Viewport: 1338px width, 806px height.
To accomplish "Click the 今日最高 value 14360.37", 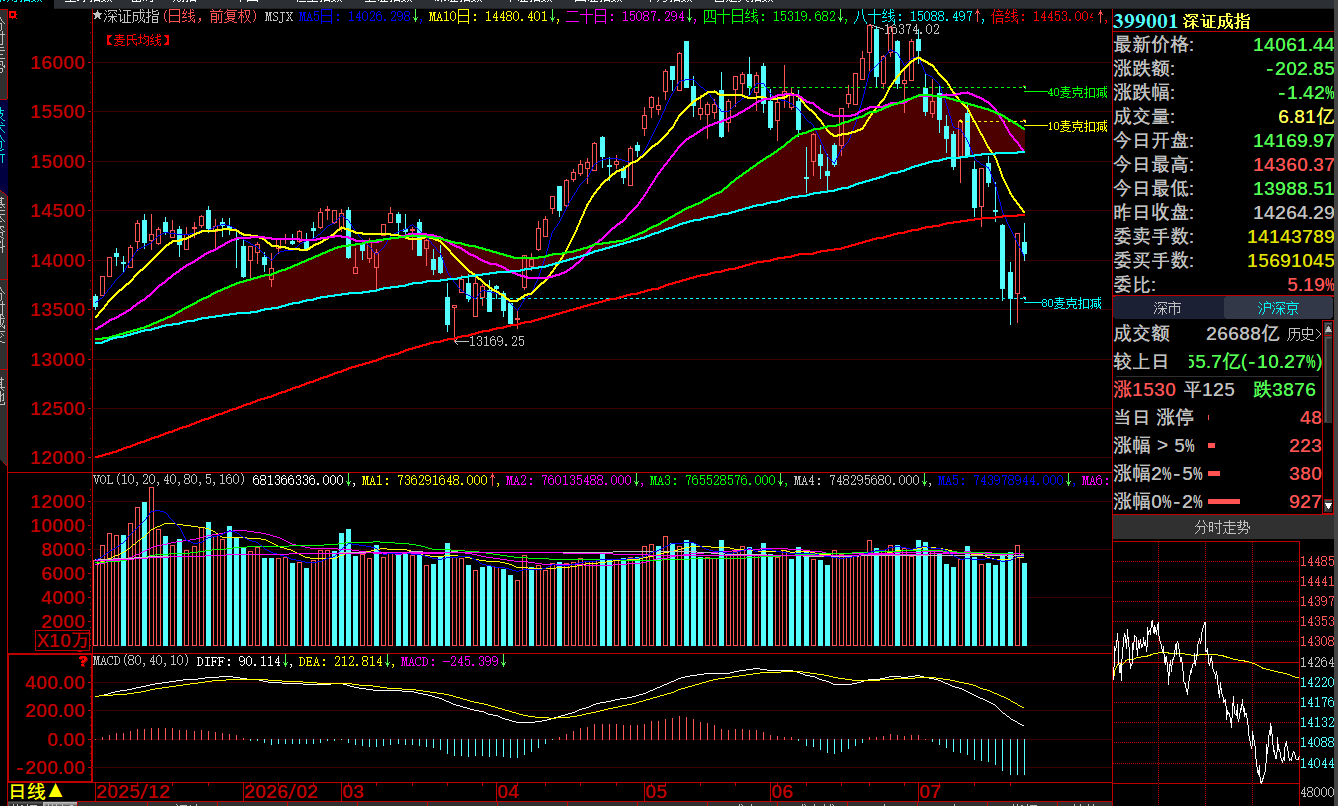I will pos(1293,165).
